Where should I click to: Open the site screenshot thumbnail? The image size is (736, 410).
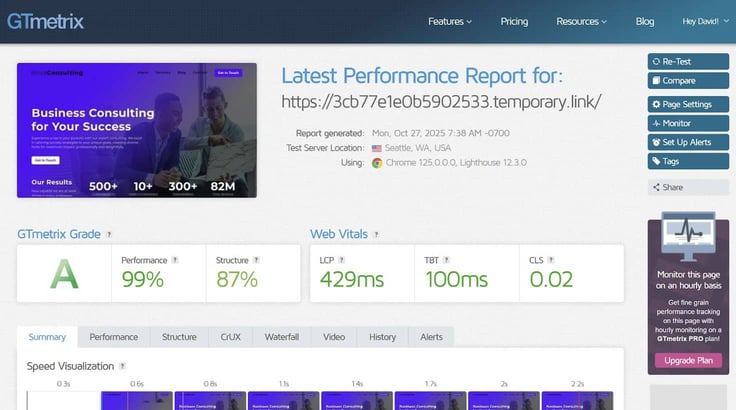[x=137, y=130]
